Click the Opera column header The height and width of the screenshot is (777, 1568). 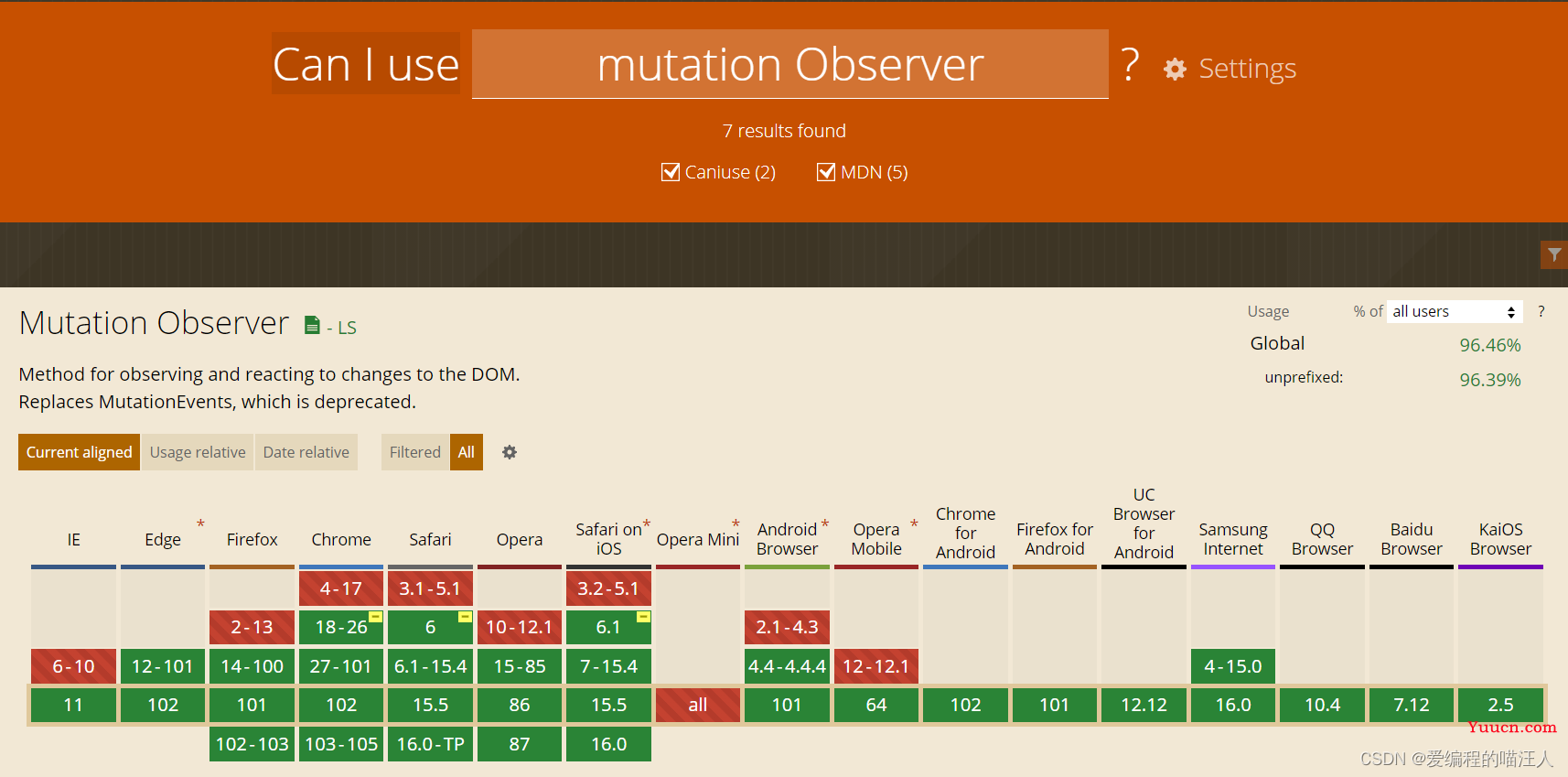520,540
